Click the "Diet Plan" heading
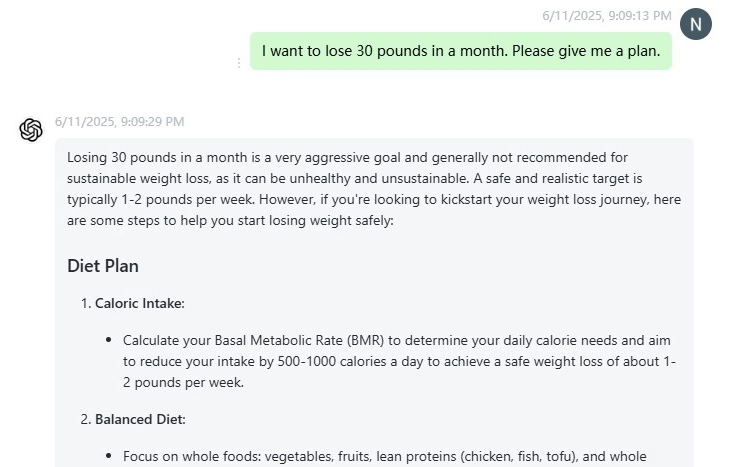 pyautogui.click(x=103, y=266)
